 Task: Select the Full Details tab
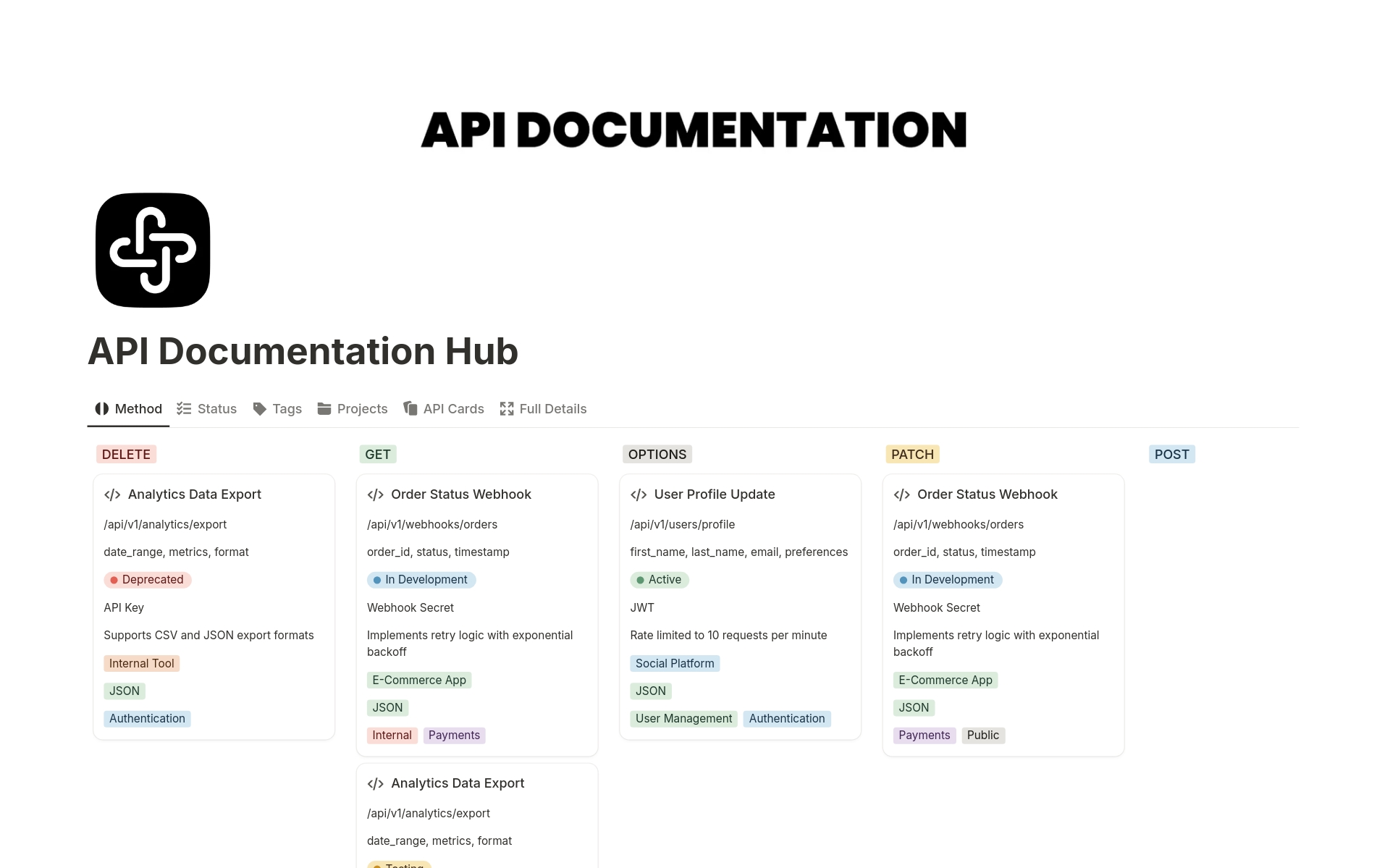543,409
